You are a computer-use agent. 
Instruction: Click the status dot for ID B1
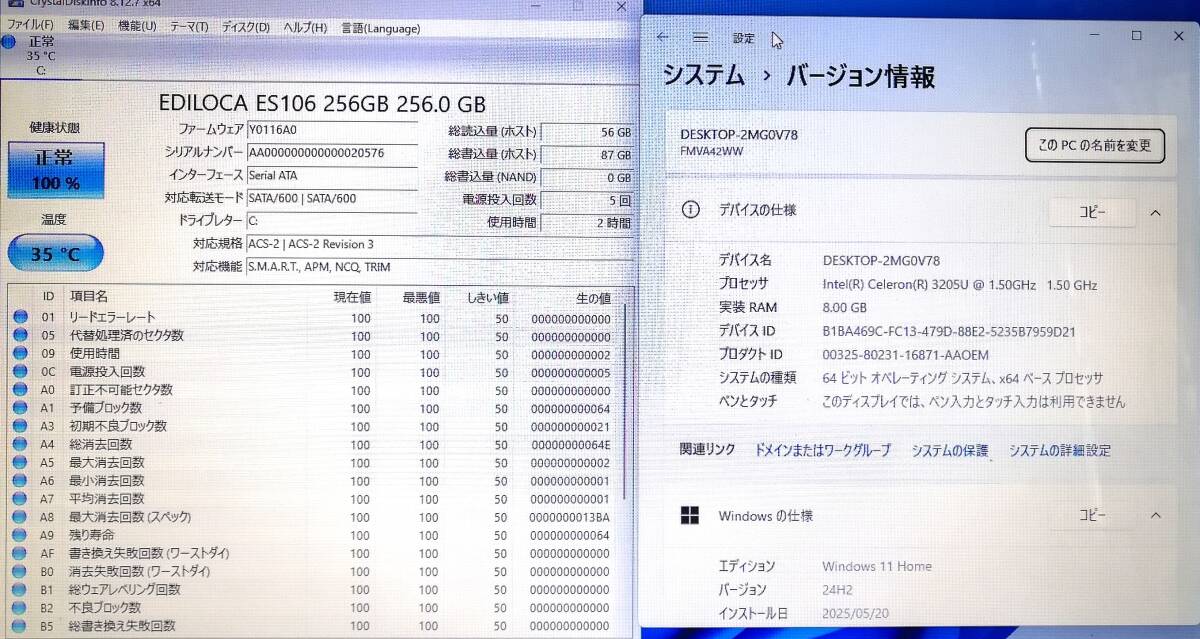tap(21, 589)
